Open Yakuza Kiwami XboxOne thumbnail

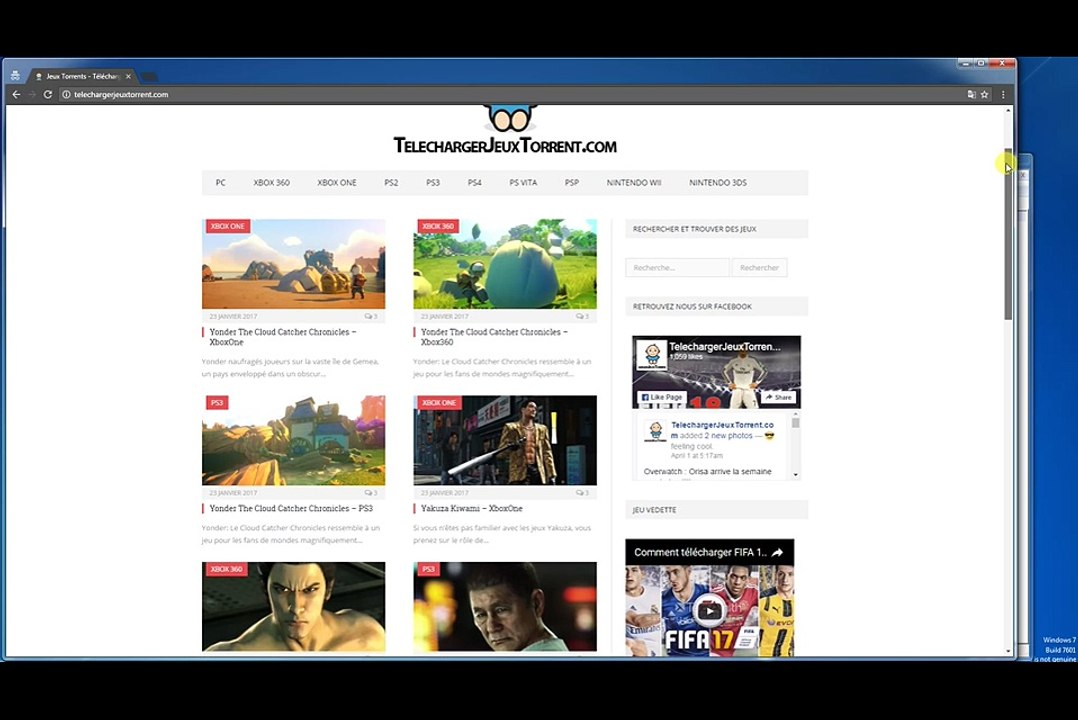click(x=505, y=440)
